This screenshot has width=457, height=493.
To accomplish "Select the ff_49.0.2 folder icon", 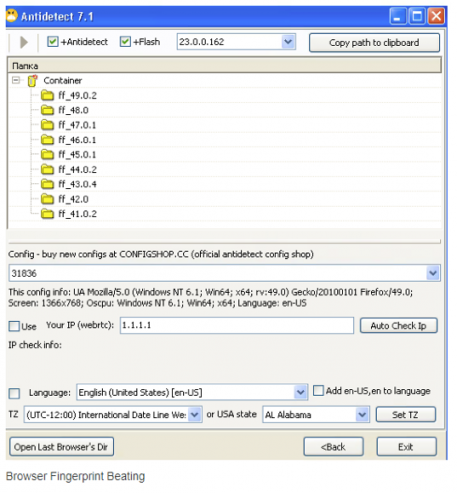I will pos(47,96).
